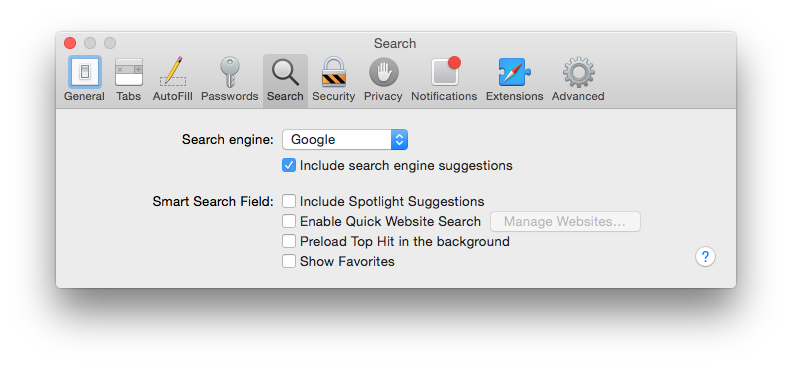Open the Extensions puzzle piece icon
Screen dimensions: 792x368
(x=515, y=72)
